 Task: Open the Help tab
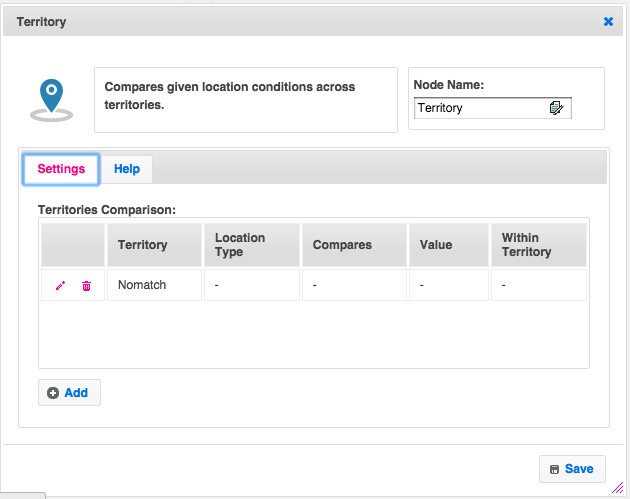(x=127, y=169)
